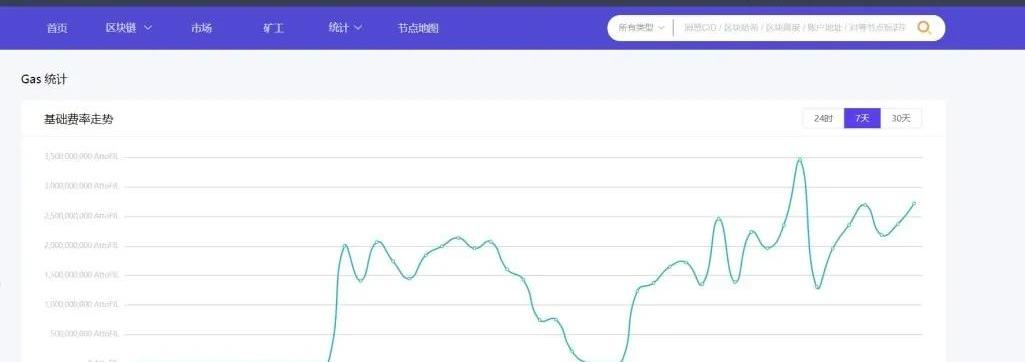The height and width of the screenshot is (362, 1025).
Task: Focus the search input field
Action: tap(795, 28)
